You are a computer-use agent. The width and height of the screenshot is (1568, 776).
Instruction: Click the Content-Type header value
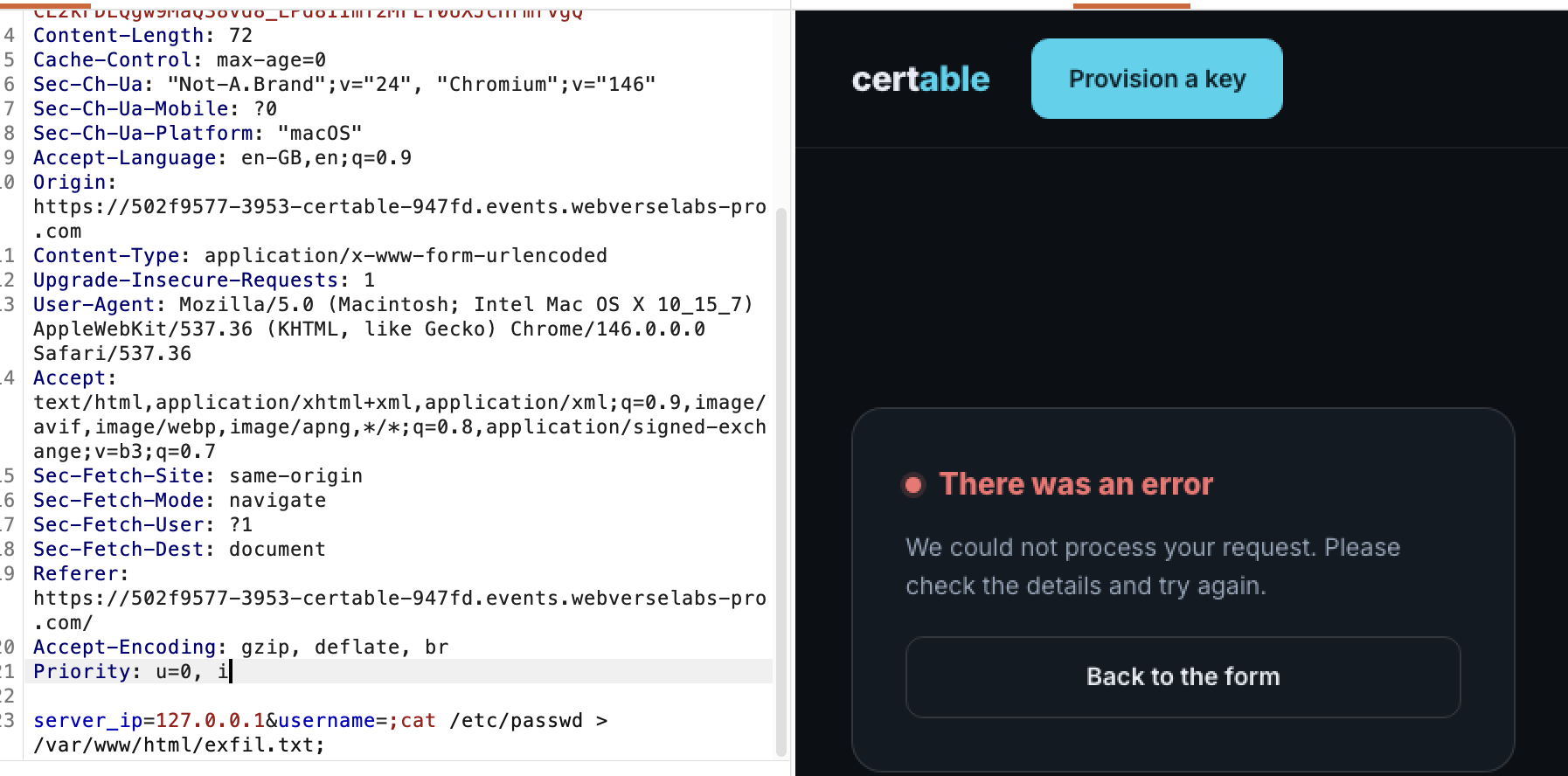click(406, 256)
